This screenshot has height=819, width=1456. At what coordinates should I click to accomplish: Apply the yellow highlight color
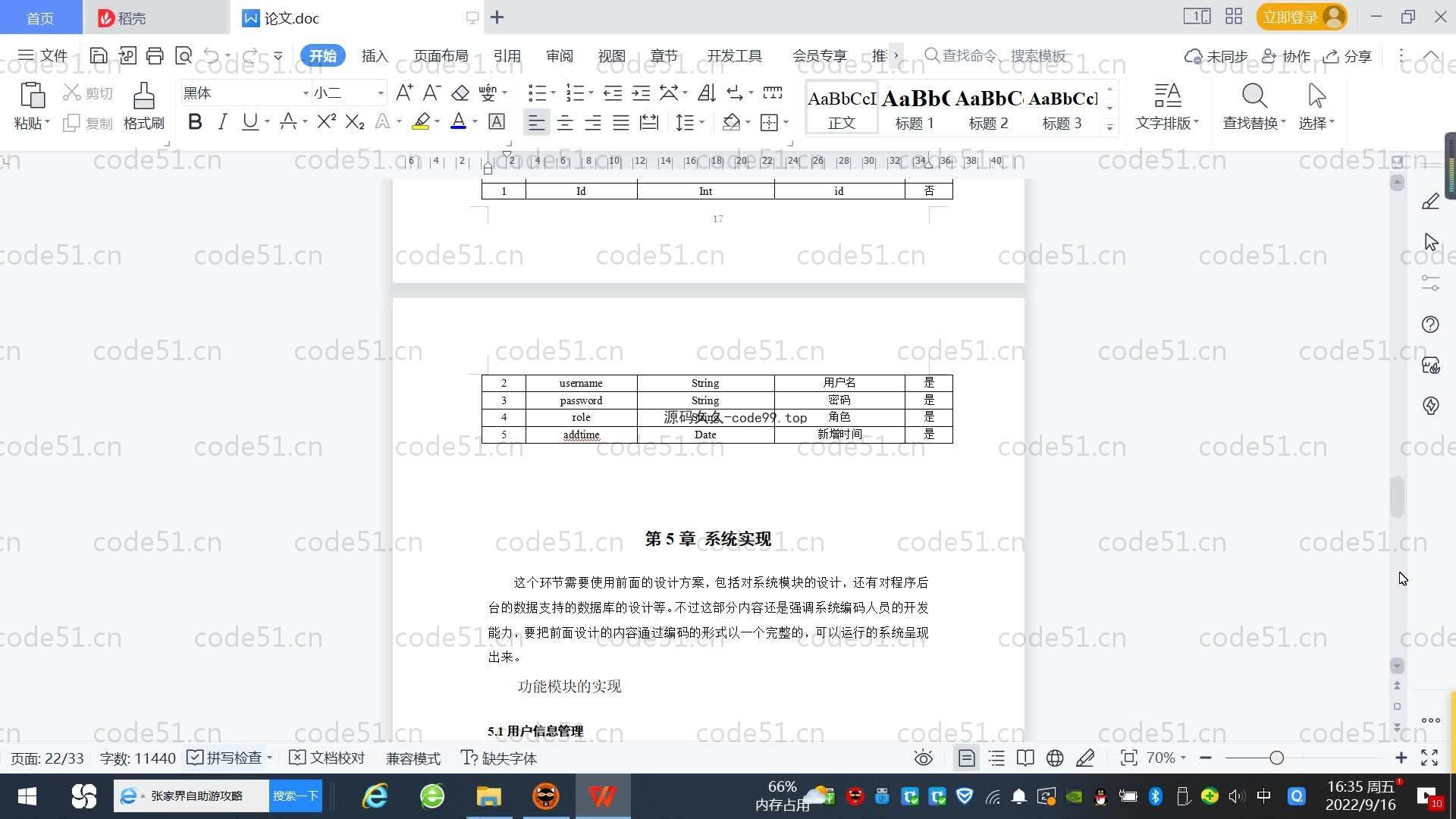[x=421, y=121]
